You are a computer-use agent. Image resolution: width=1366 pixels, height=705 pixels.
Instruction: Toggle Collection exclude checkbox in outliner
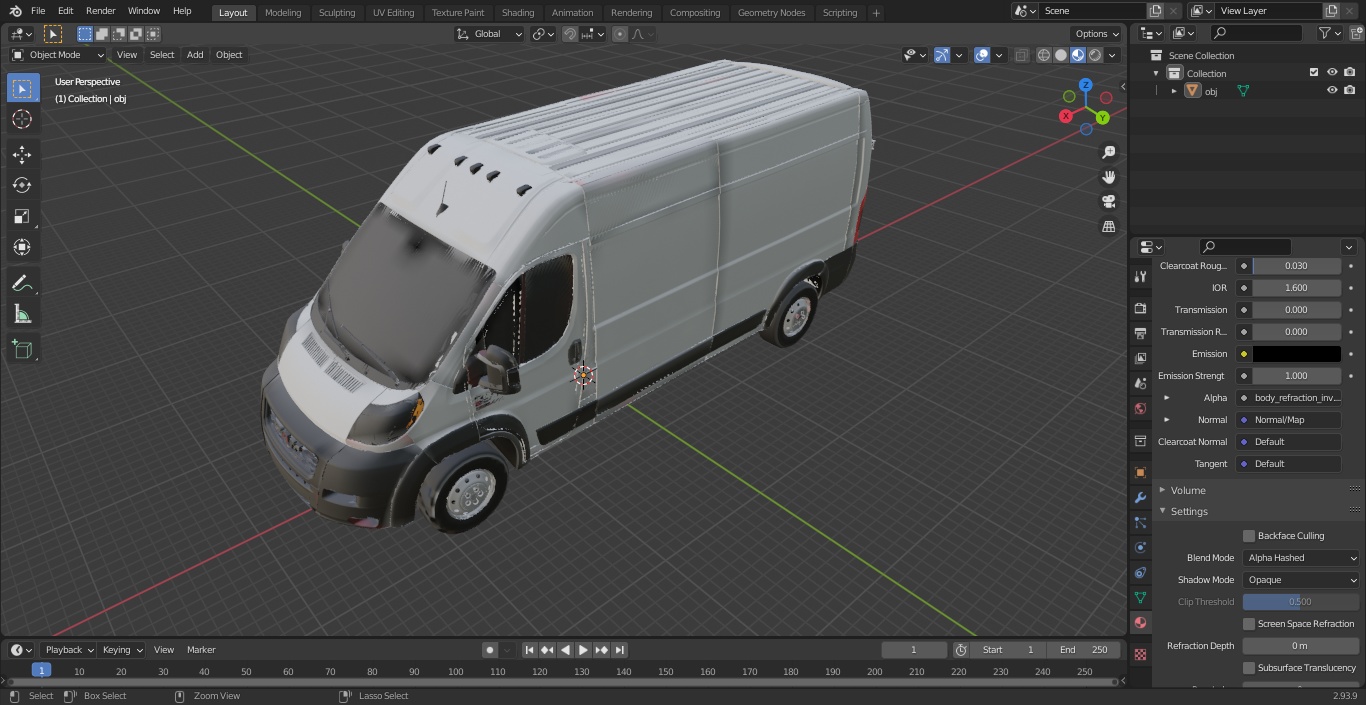1314,73
